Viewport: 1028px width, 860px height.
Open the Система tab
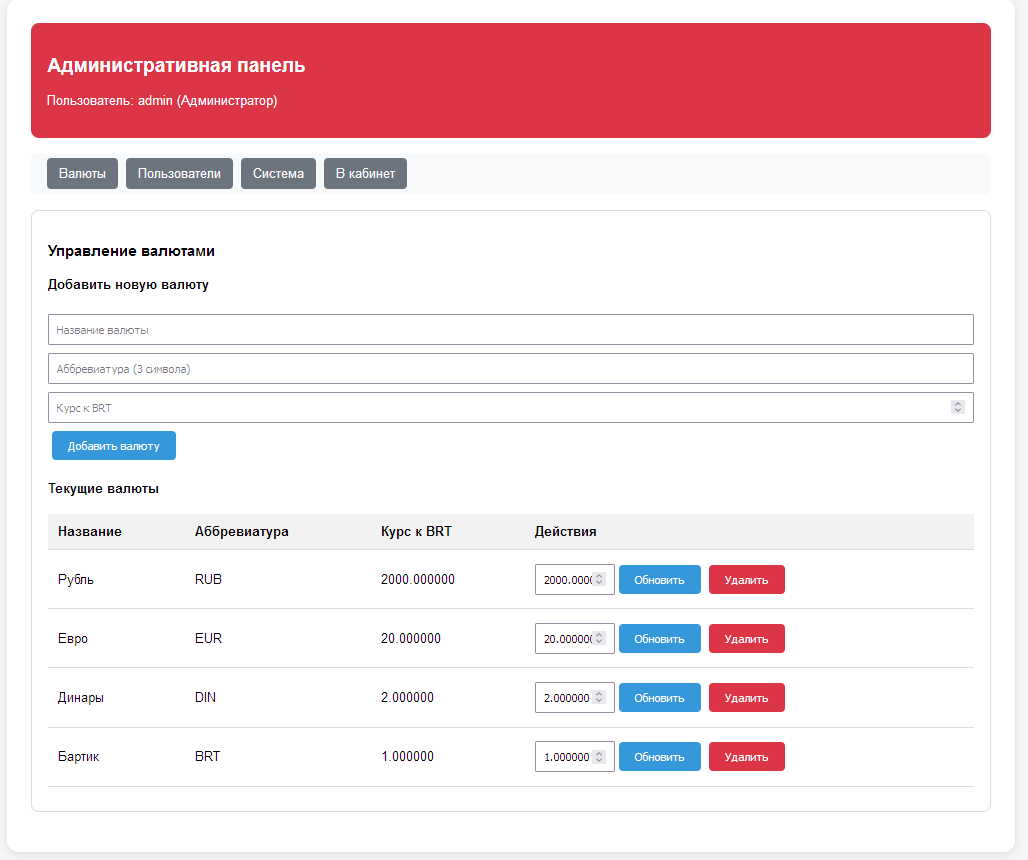(278, 174)
